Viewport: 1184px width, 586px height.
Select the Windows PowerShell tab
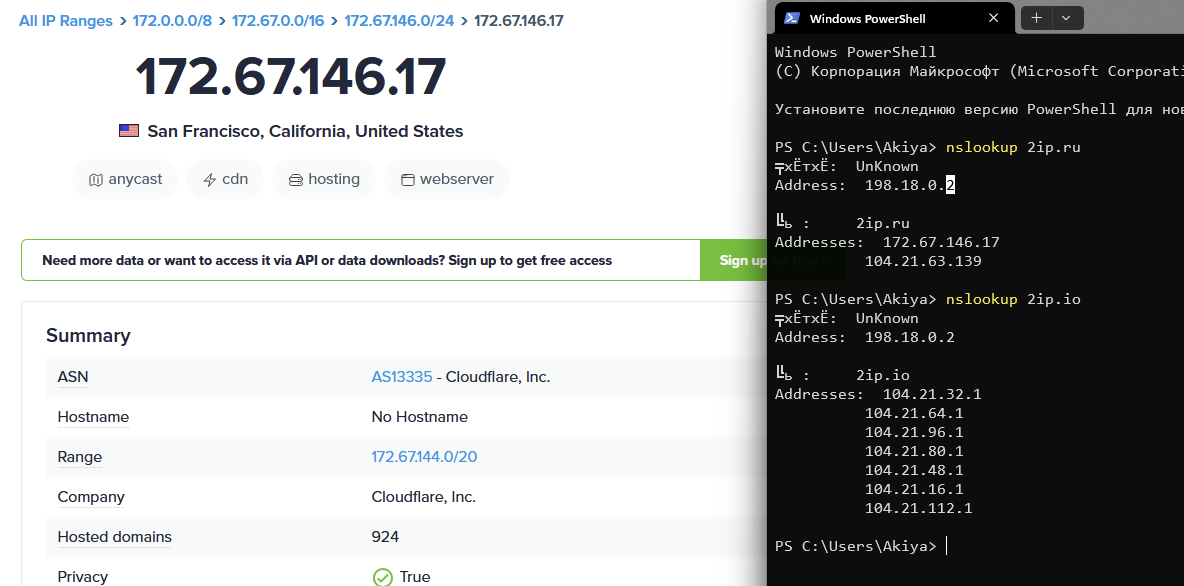pyautogui.click(x=893, y=18)
